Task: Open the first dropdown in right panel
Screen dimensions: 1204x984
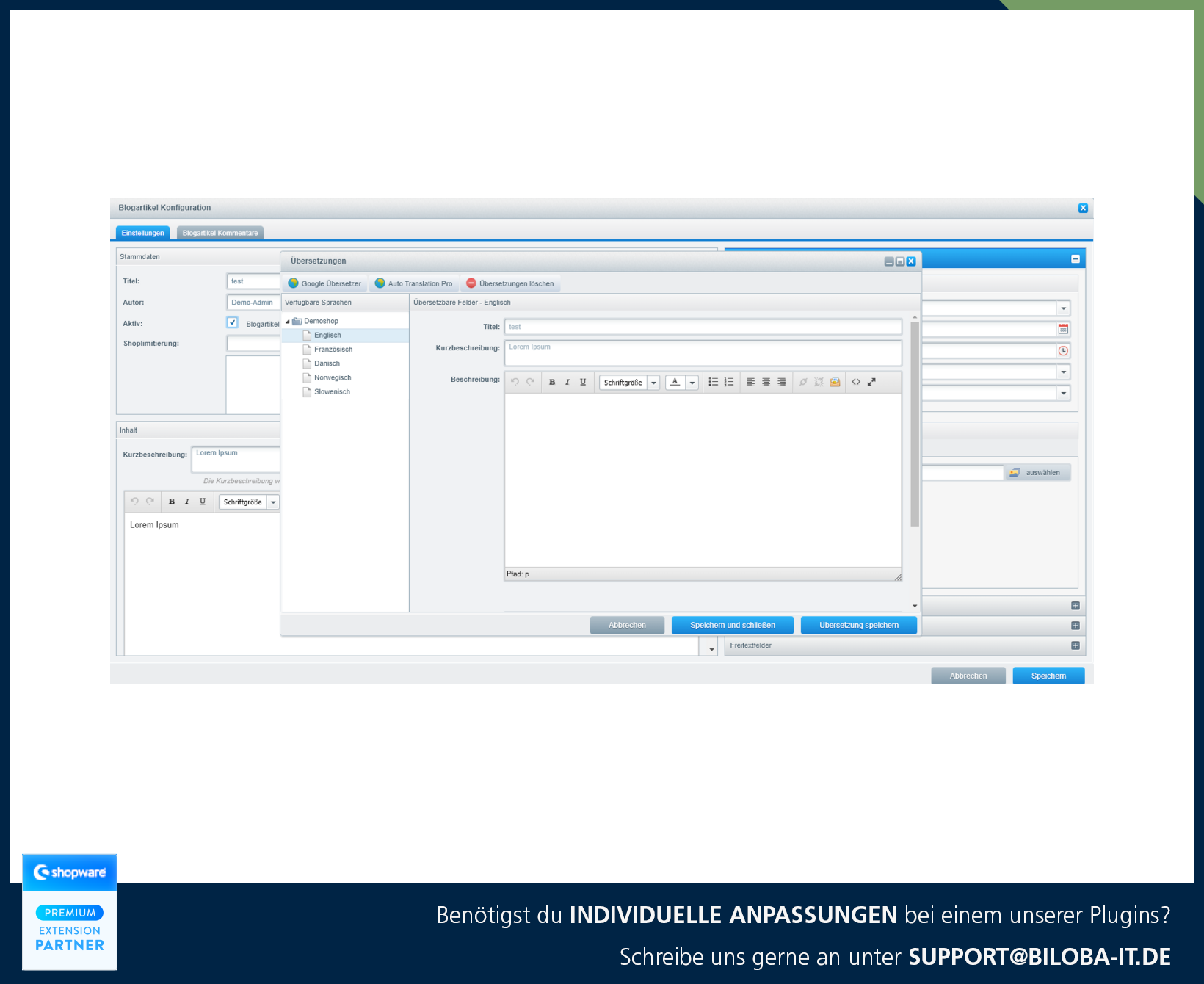Action: point(1064,308)
